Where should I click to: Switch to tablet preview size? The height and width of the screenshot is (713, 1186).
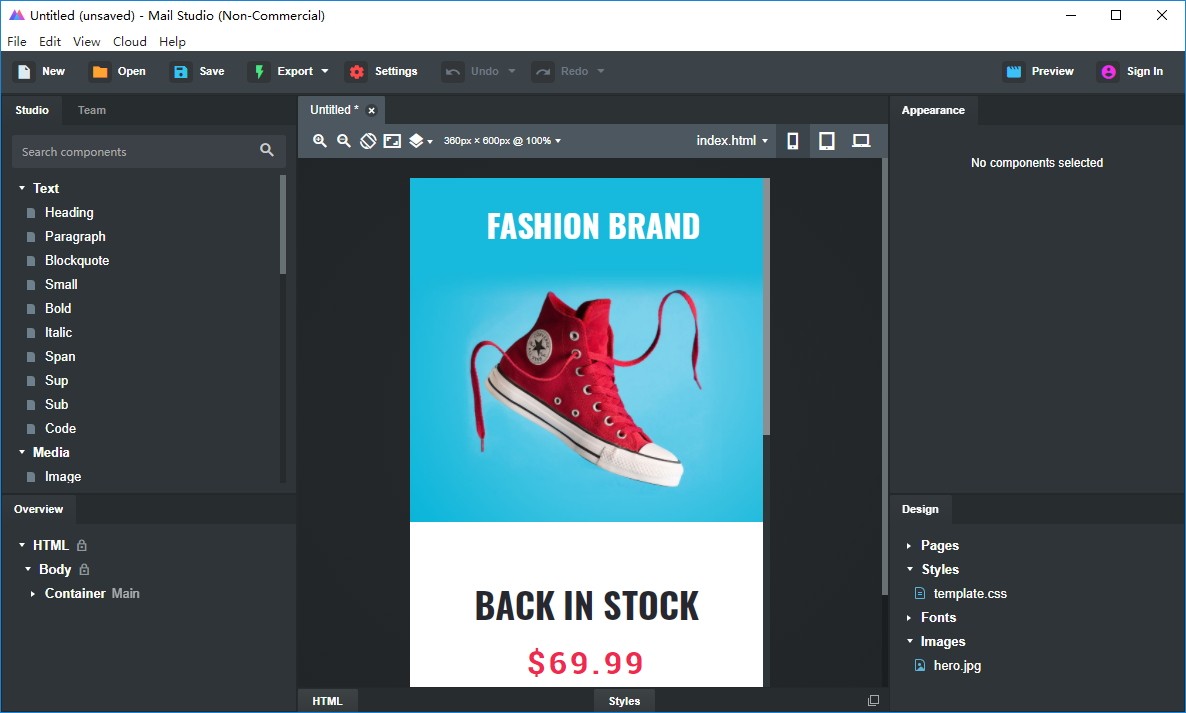click(x=827, y=141)
